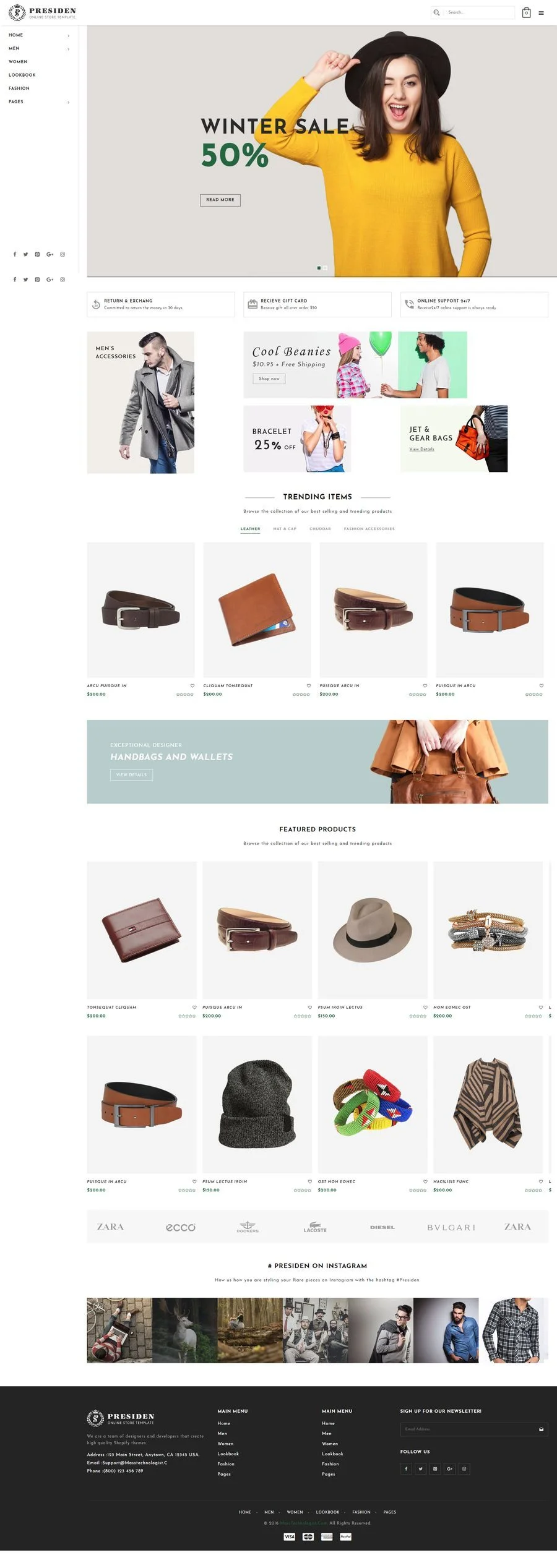
Task: Add Arcu Puisque In to wishlist heart
Action: 192,685
